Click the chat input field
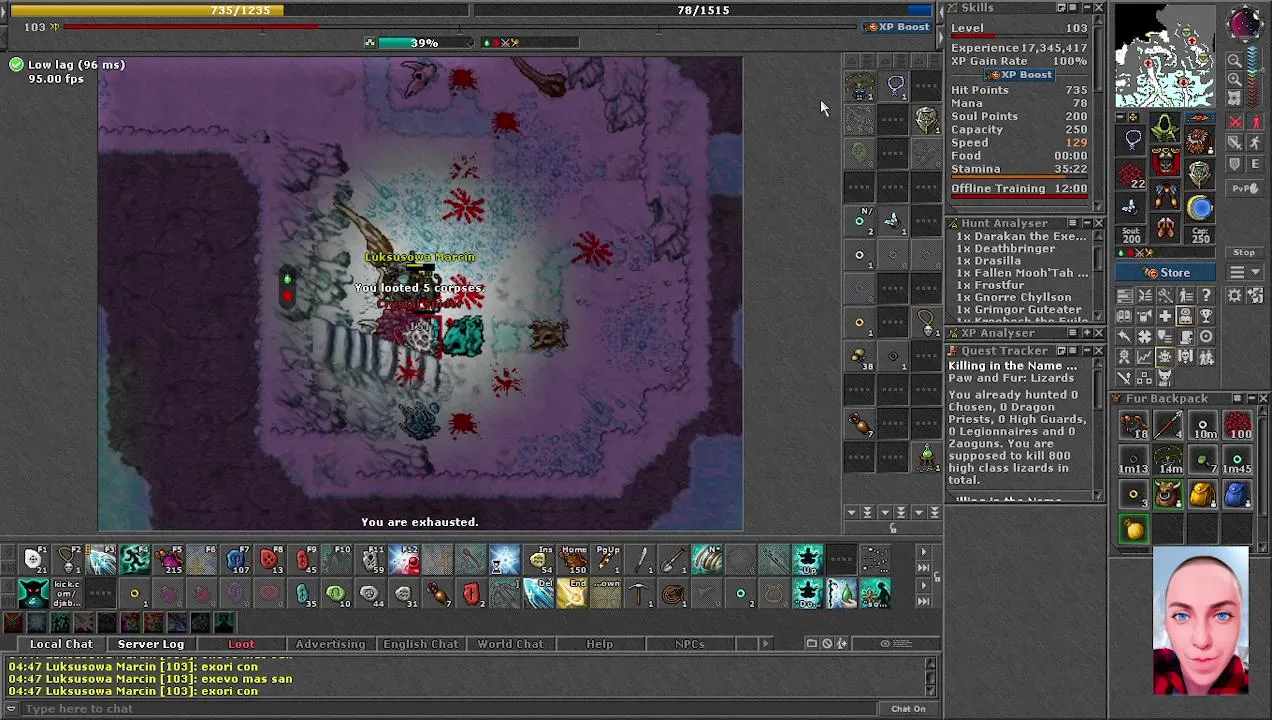This screenshot has width=1272, height=720. click(x=450, y=709)
